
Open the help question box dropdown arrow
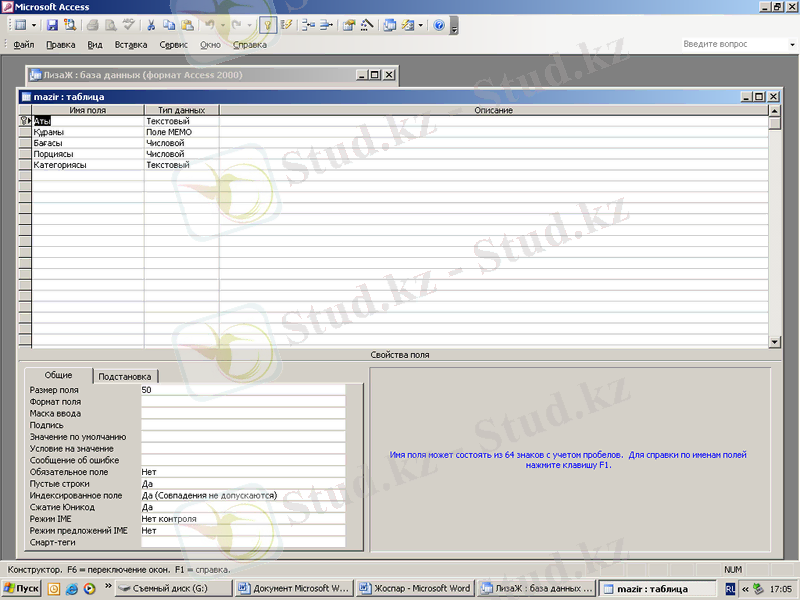coord(792,44)
